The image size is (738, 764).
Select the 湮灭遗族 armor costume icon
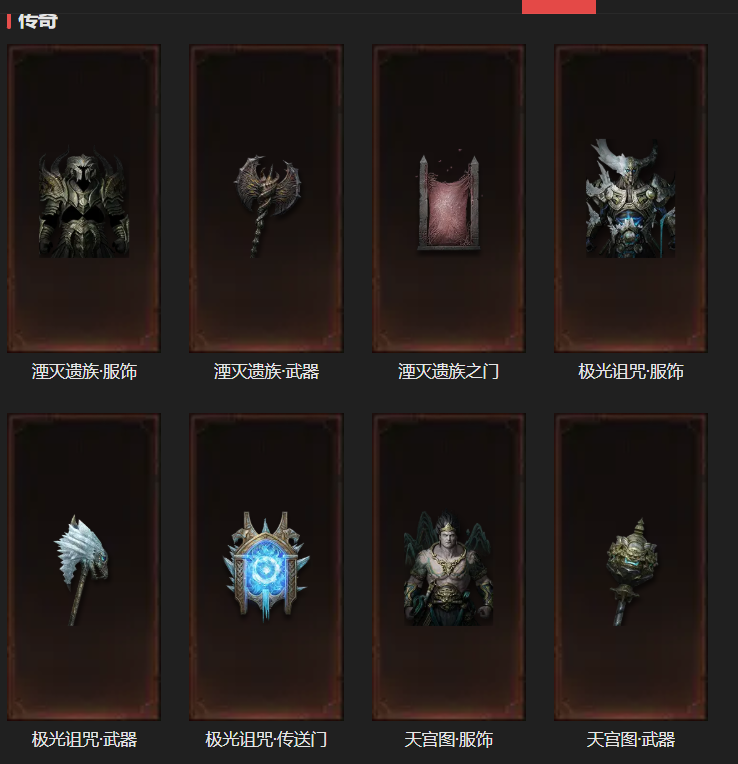[84, 205]
